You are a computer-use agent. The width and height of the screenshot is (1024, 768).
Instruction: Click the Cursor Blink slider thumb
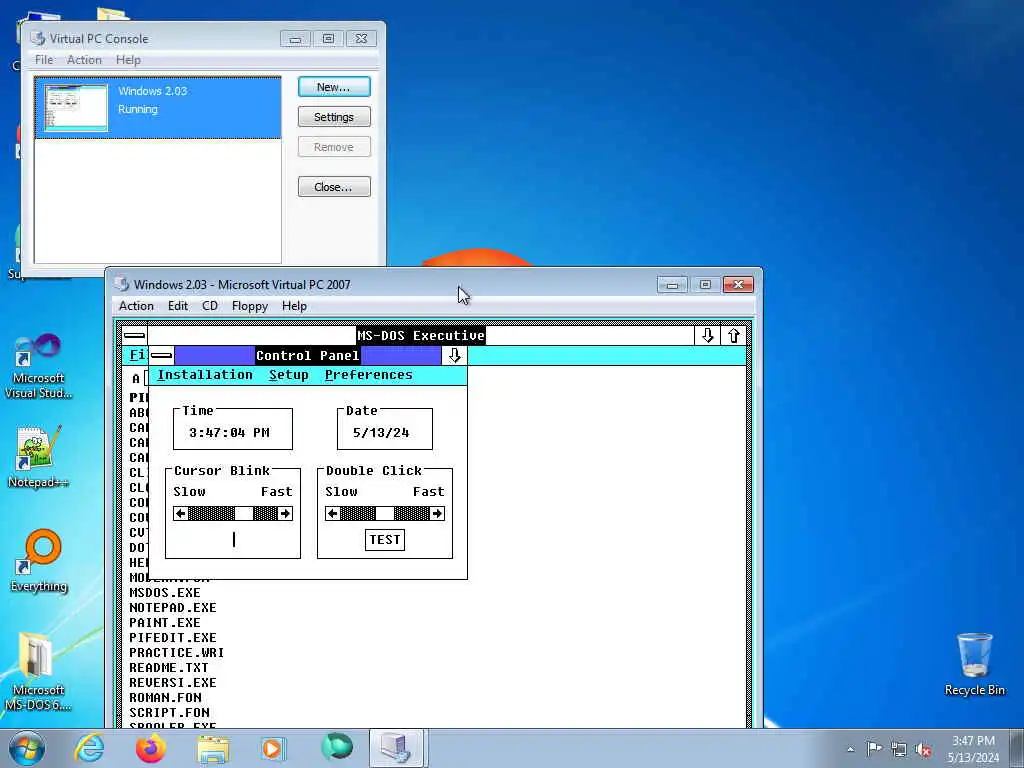[244, 514]
